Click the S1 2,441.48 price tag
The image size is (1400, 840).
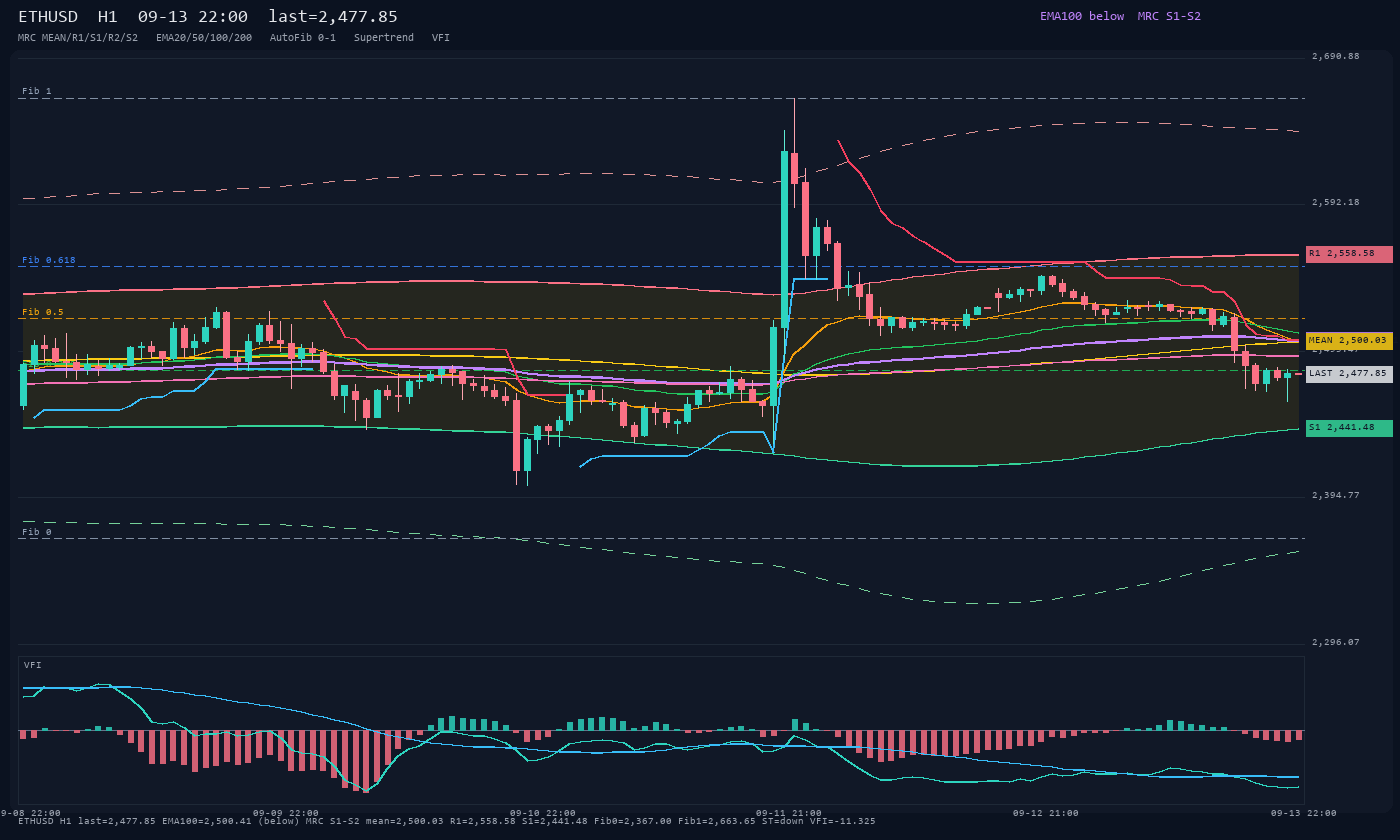point(1349,428)
